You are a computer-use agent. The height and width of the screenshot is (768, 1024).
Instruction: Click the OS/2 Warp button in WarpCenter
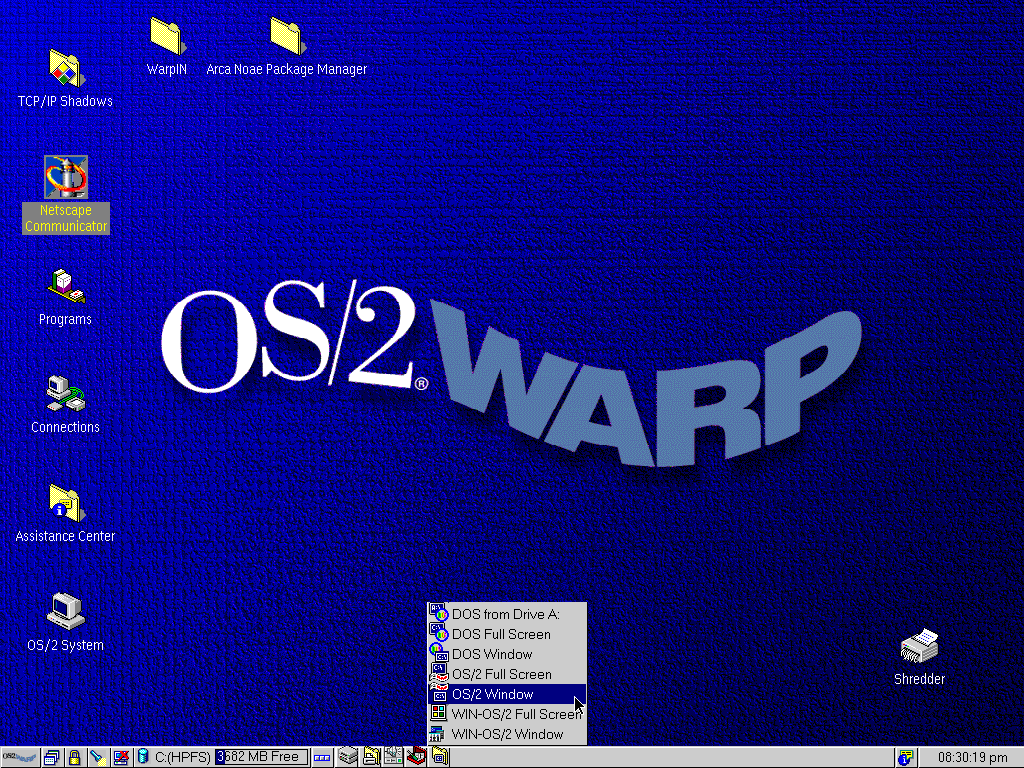tap(20, 758)
